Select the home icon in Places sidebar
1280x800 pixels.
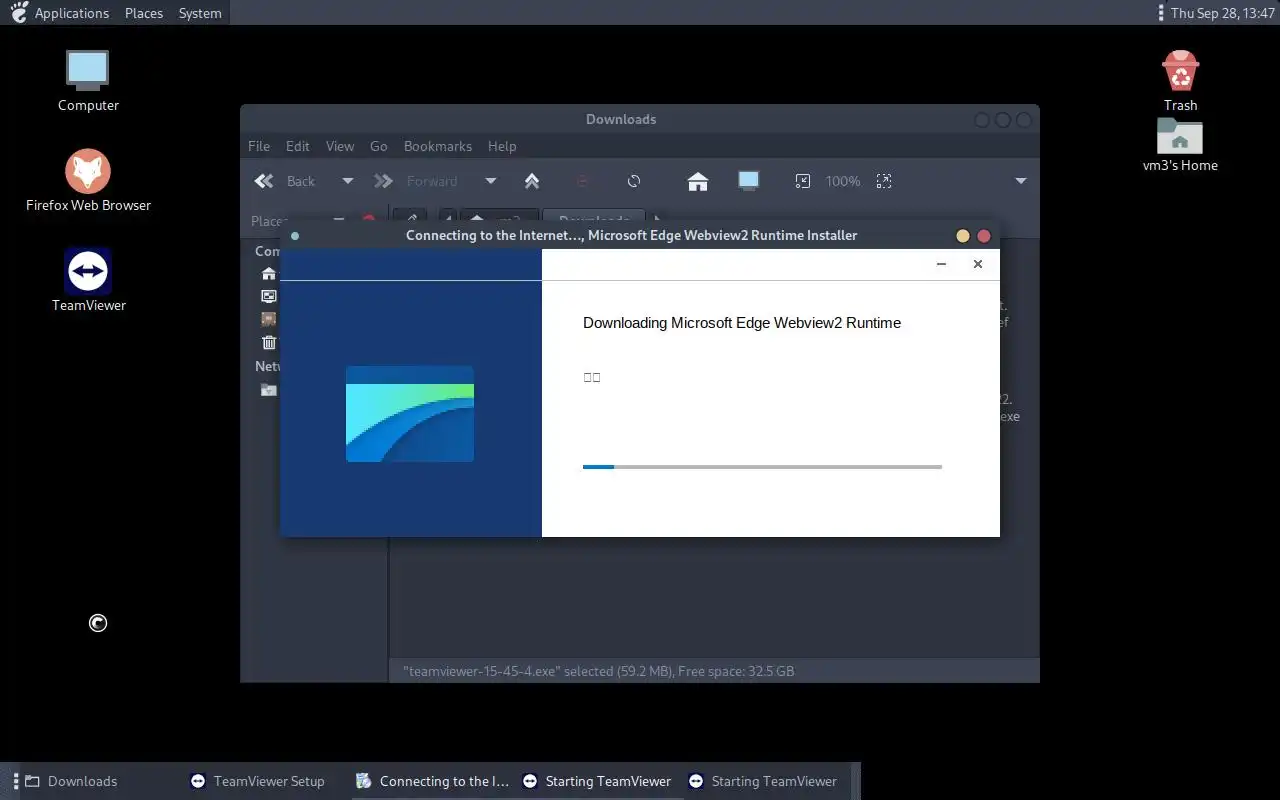point(268,273)
